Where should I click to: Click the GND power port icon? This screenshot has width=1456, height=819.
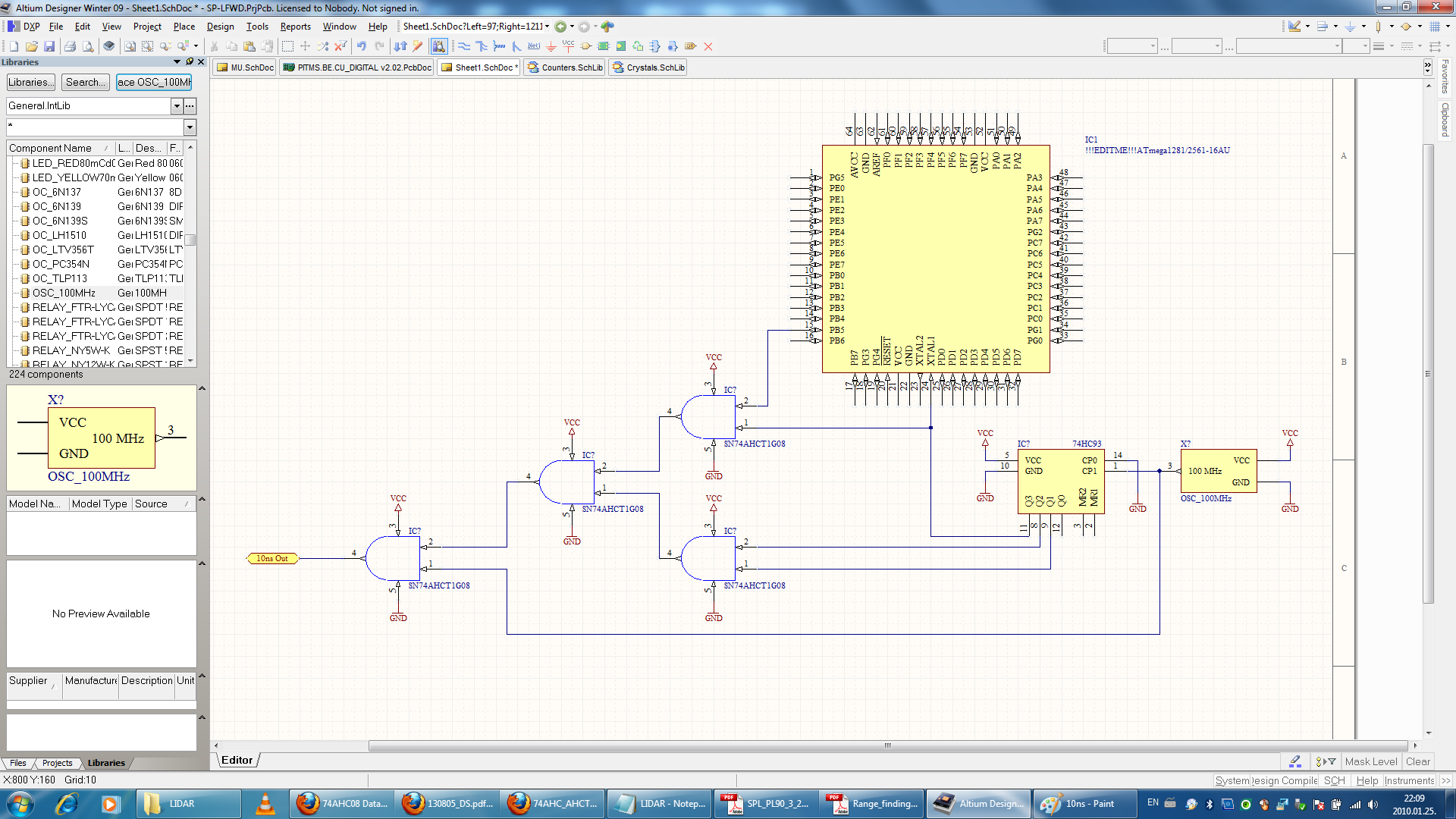(551, 46)
